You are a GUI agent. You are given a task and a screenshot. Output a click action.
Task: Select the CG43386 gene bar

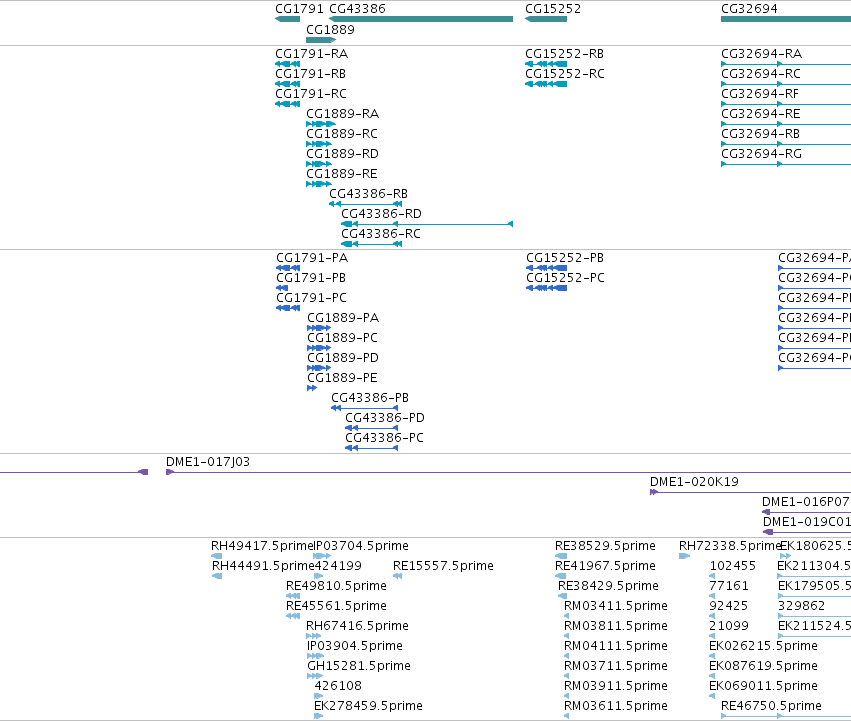(x=421, y=19)
